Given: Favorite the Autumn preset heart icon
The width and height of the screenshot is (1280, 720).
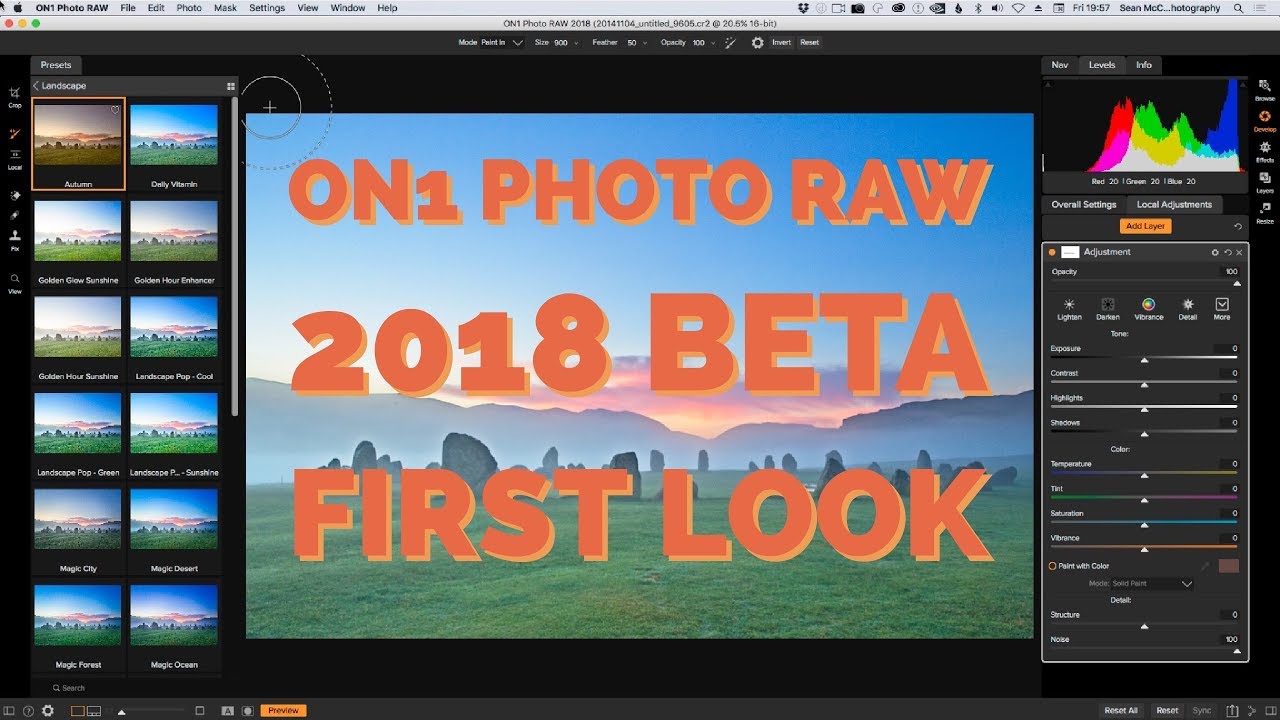Looking at the screenshot, I should tap(115, 110).
